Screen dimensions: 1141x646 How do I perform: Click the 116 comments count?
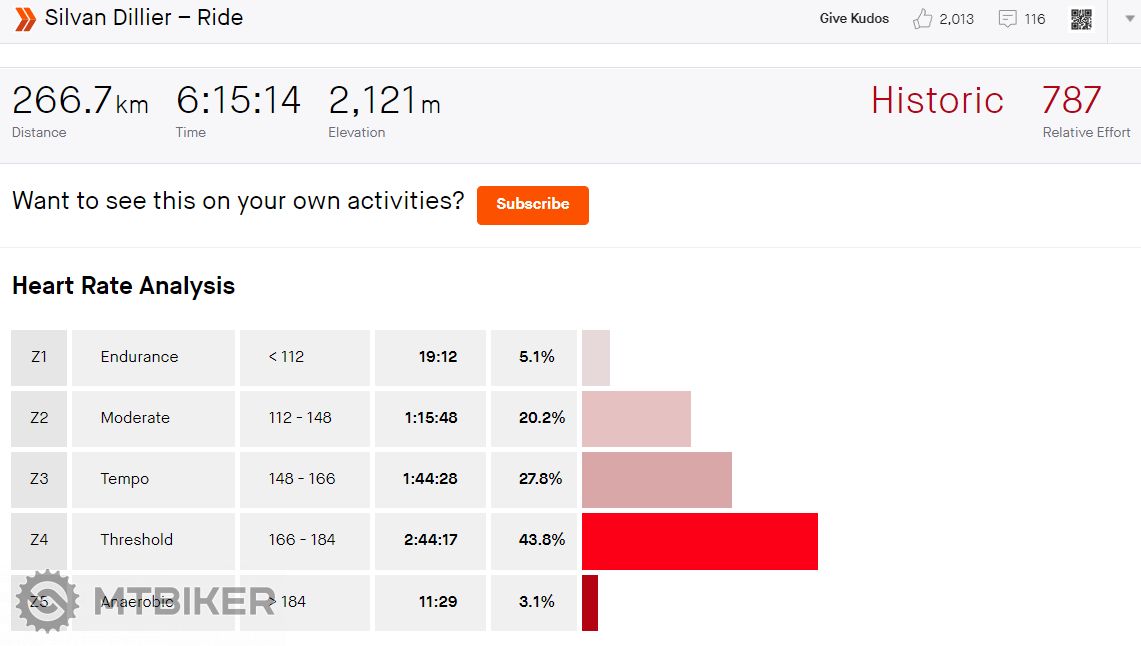pyautogui.click(x=1034, y=19)
